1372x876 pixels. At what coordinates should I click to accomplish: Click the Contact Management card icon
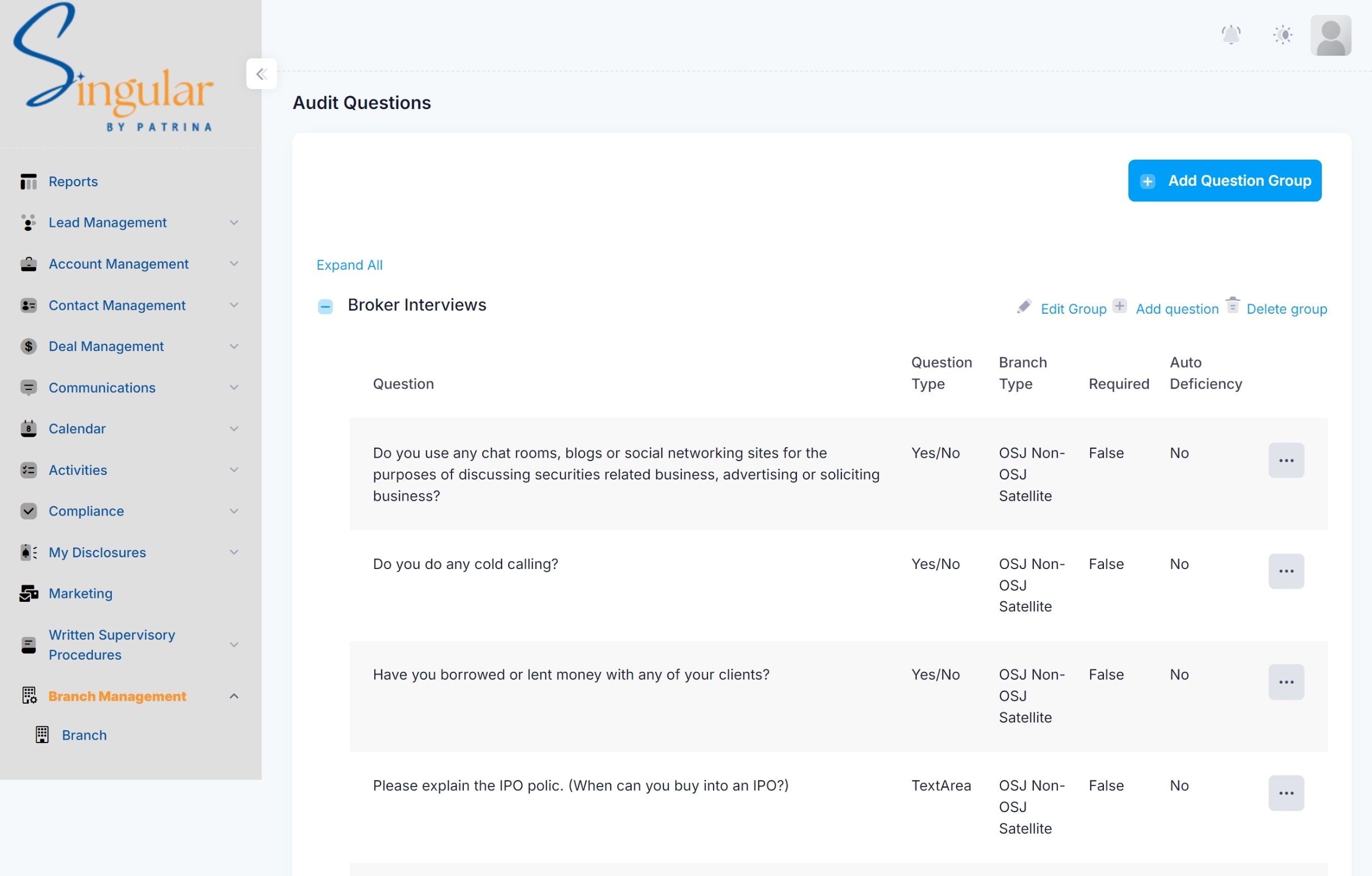click(28, 305)
